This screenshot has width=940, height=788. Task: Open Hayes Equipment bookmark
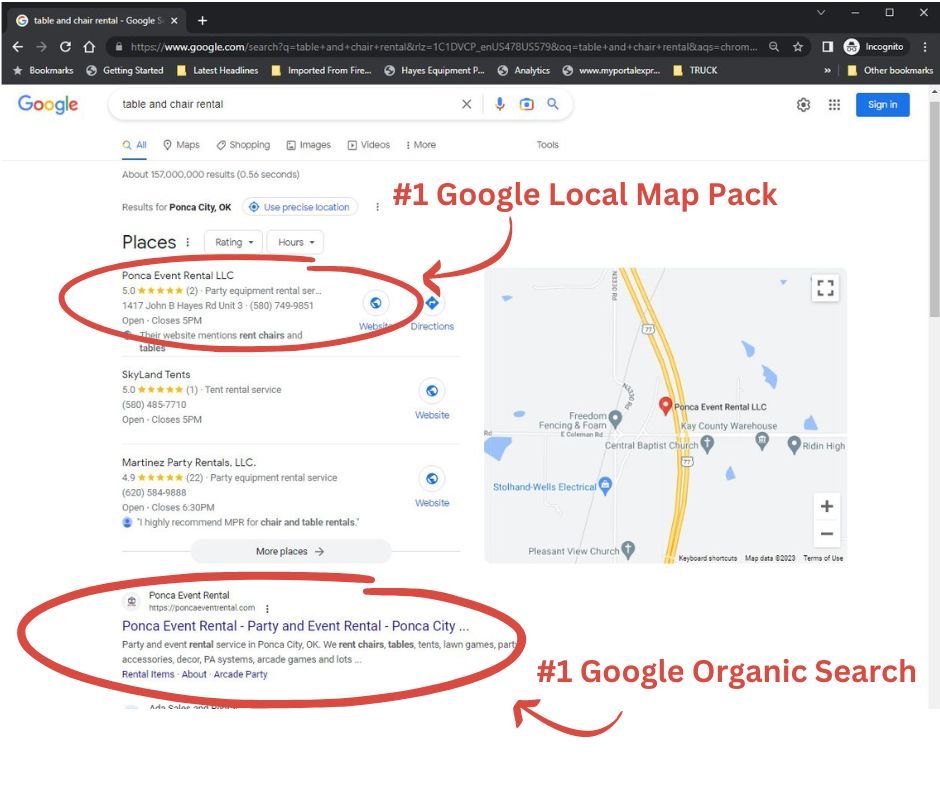(x=435, y=70)
